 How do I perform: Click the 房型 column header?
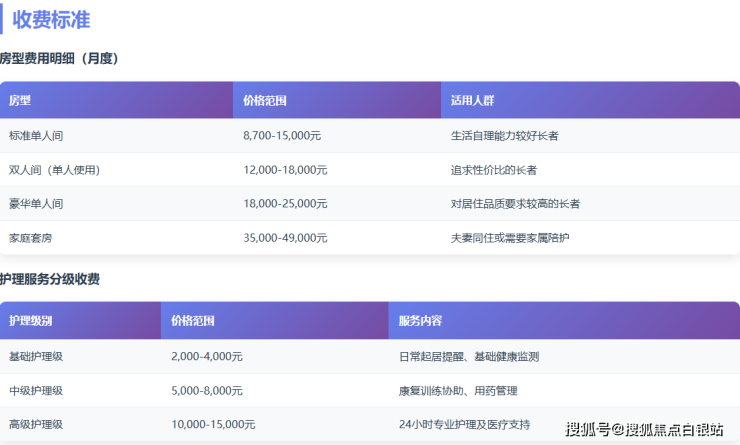[20, 101]
